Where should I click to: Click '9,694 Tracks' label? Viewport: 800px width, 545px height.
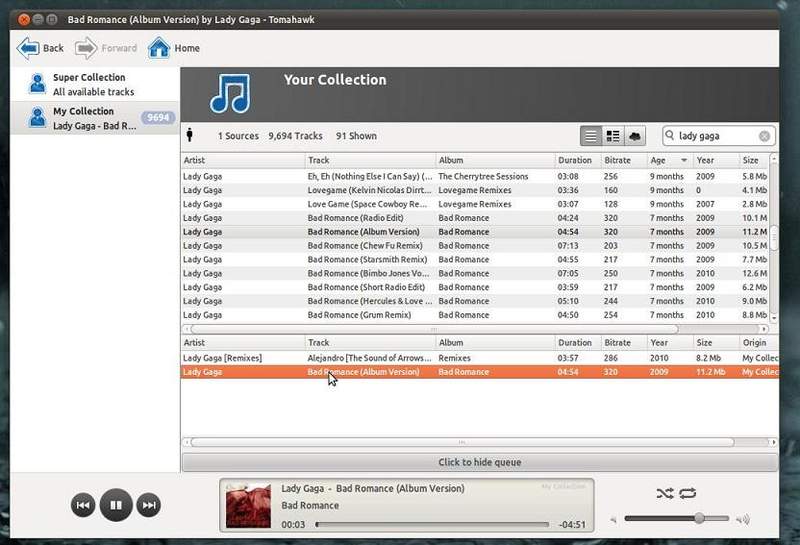tap(295, 136)
